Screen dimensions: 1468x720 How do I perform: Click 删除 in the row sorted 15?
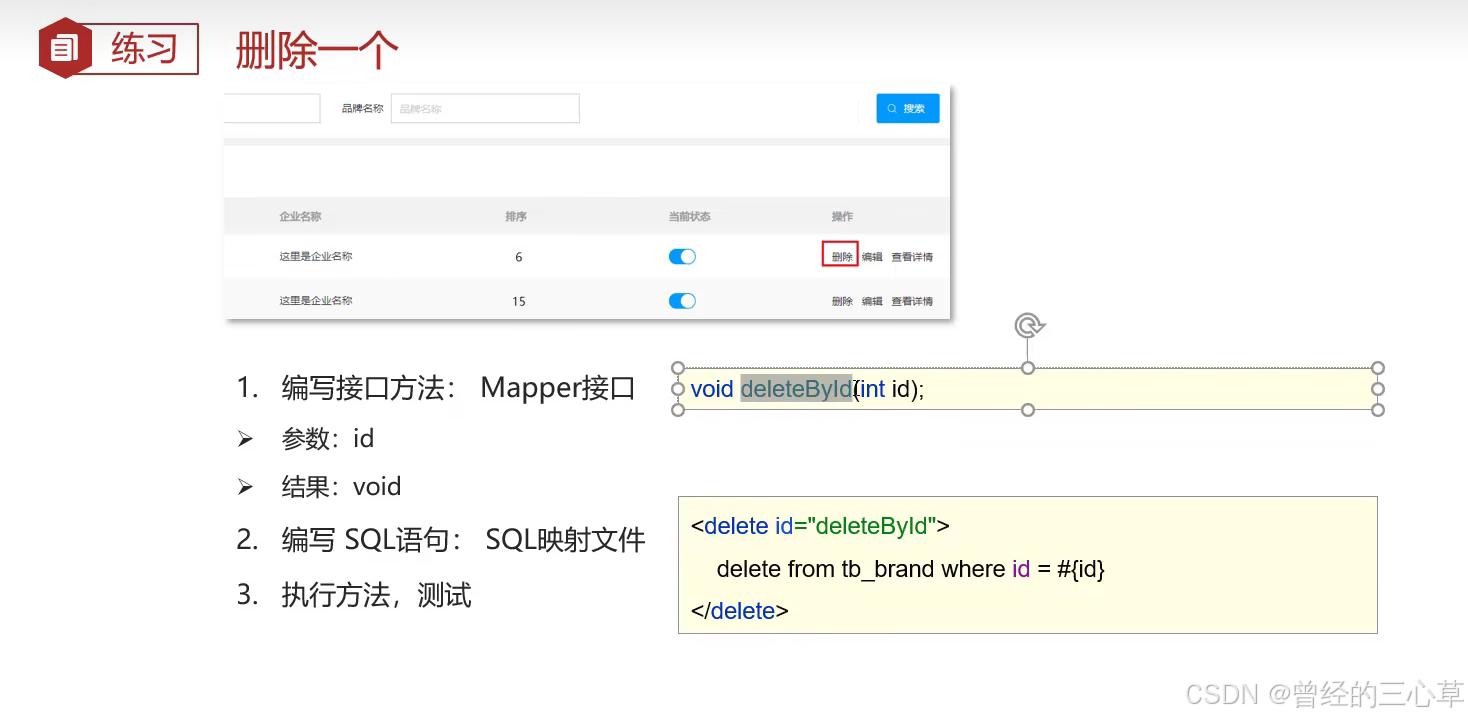[x=842, y=301]
